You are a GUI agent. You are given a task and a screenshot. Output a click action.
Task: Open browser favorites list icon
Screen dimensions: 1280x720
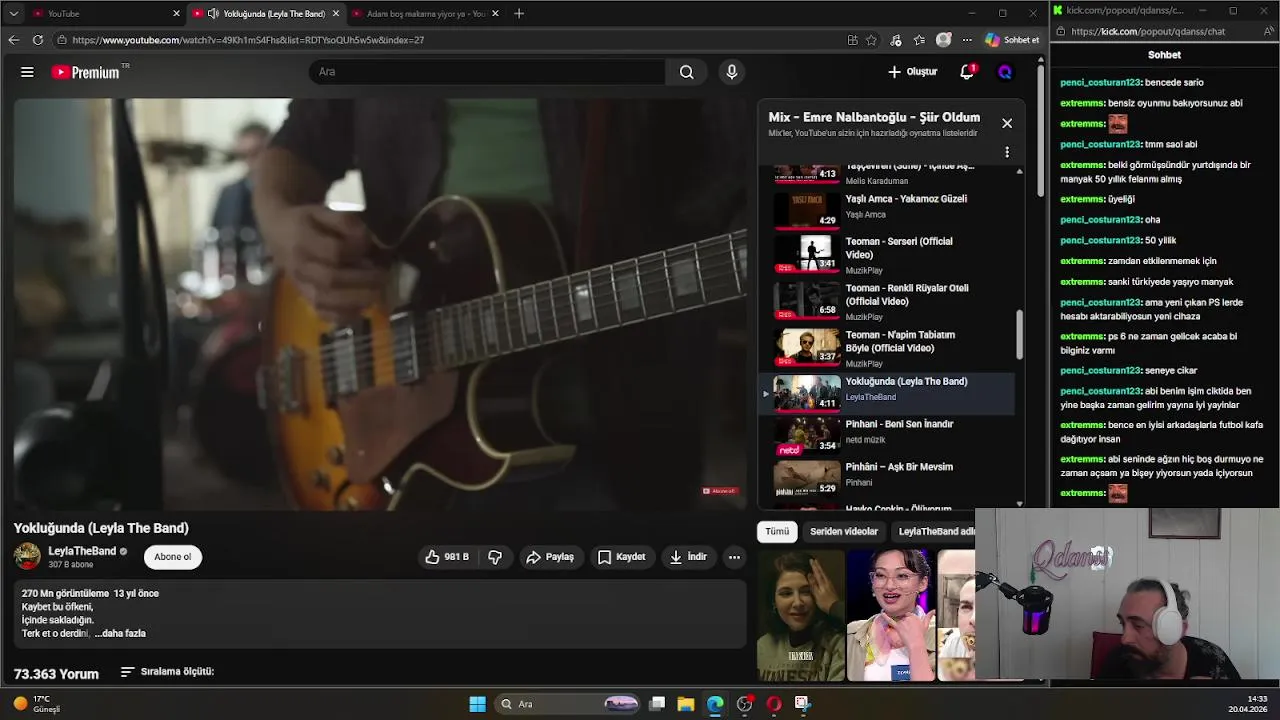point(919,40)
